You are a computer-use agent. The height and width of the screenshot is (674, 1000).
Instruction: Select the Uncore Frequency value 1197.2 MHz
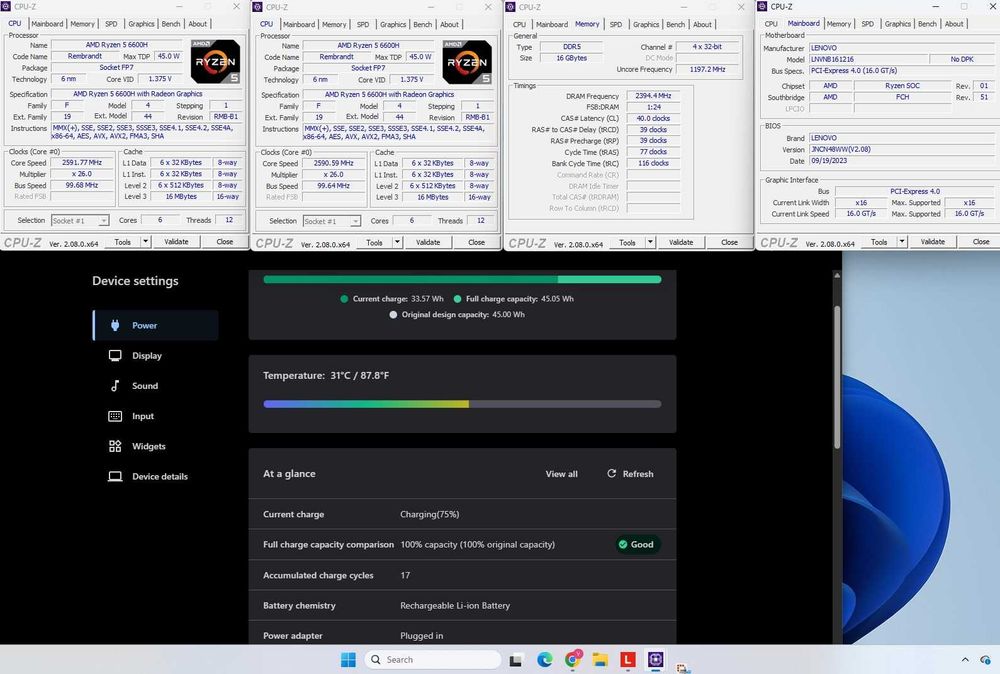(707, 69)
